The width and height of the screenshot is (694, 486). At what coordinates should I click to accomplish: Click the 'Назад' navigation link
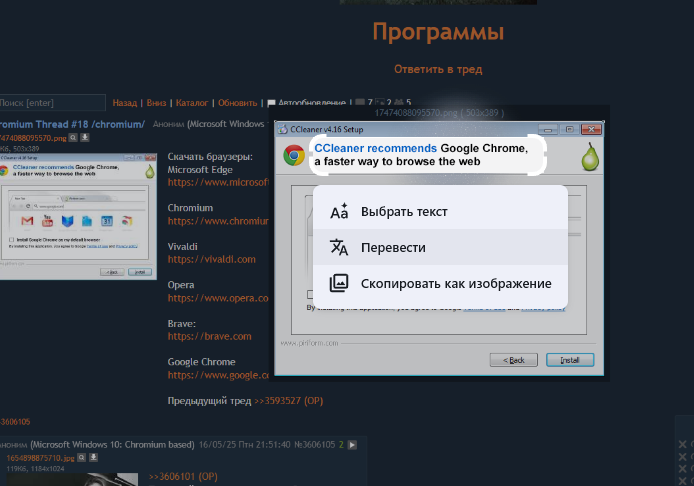tap(124, 103)
